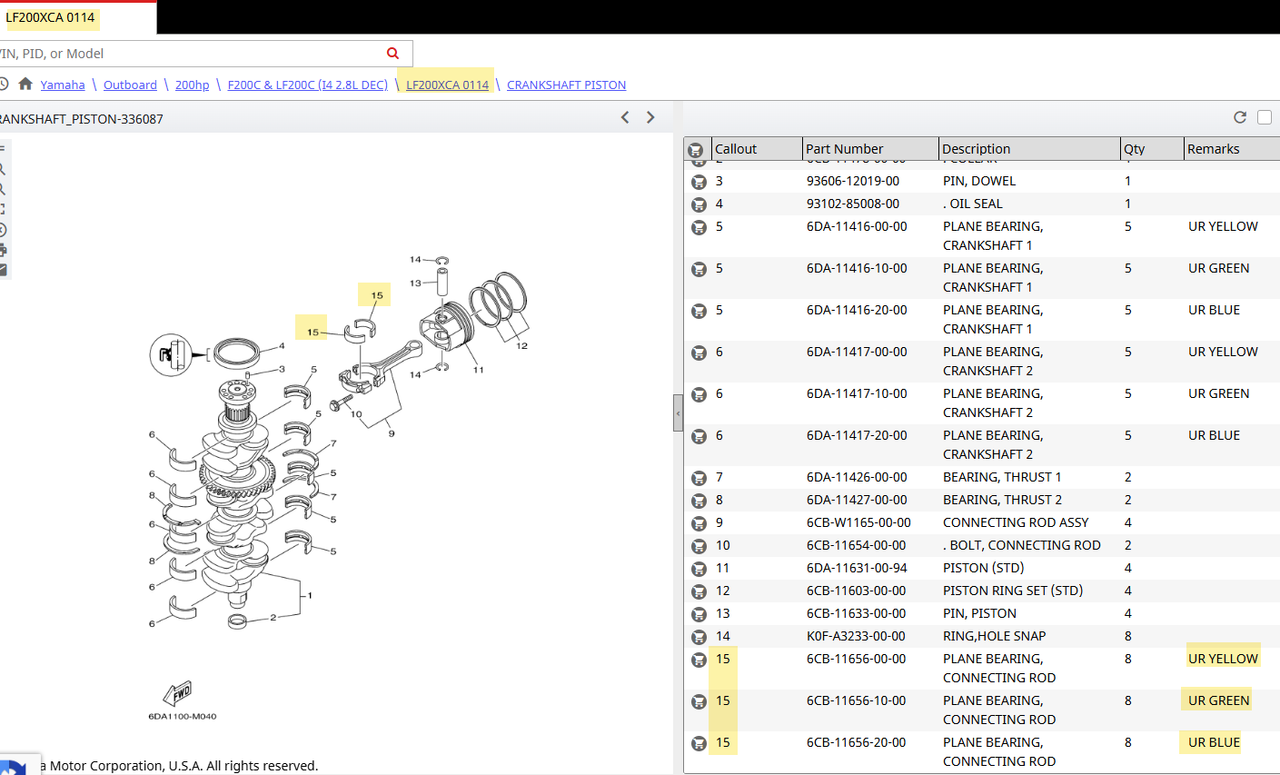Image resolution: width=1280 pixels, height=775 pixels.
Task: Show the next diagram with right chevron
Action: pyautogui.click(x=651, y=117)
